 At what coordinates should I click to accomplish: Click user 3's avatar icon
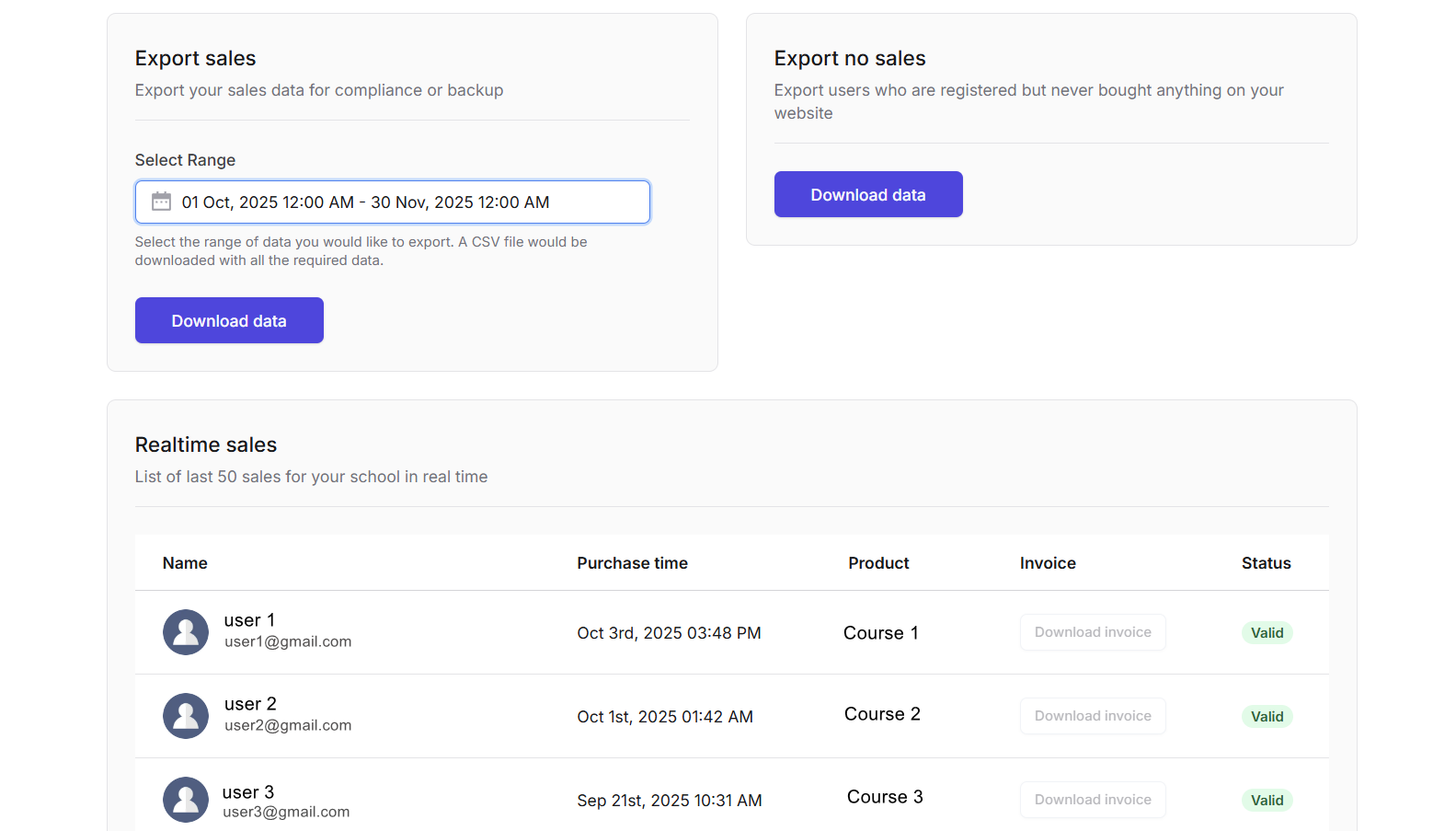[x=186, y=800]
